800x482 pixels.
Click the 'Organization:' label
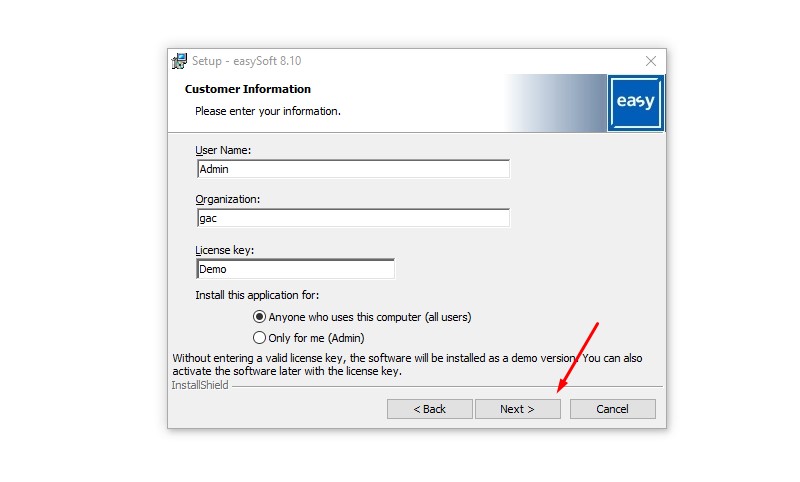[x=228, y=199]
